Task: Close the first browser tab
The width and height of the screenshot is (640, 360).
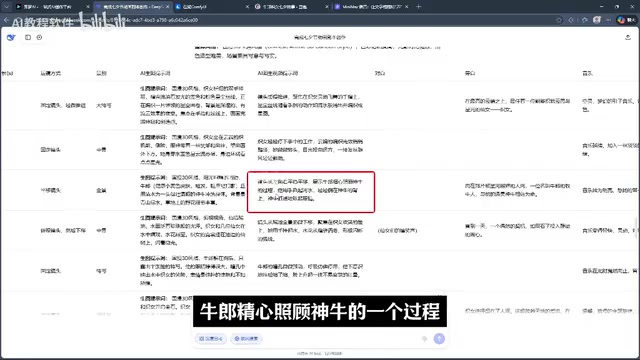Action: (88, 7)
